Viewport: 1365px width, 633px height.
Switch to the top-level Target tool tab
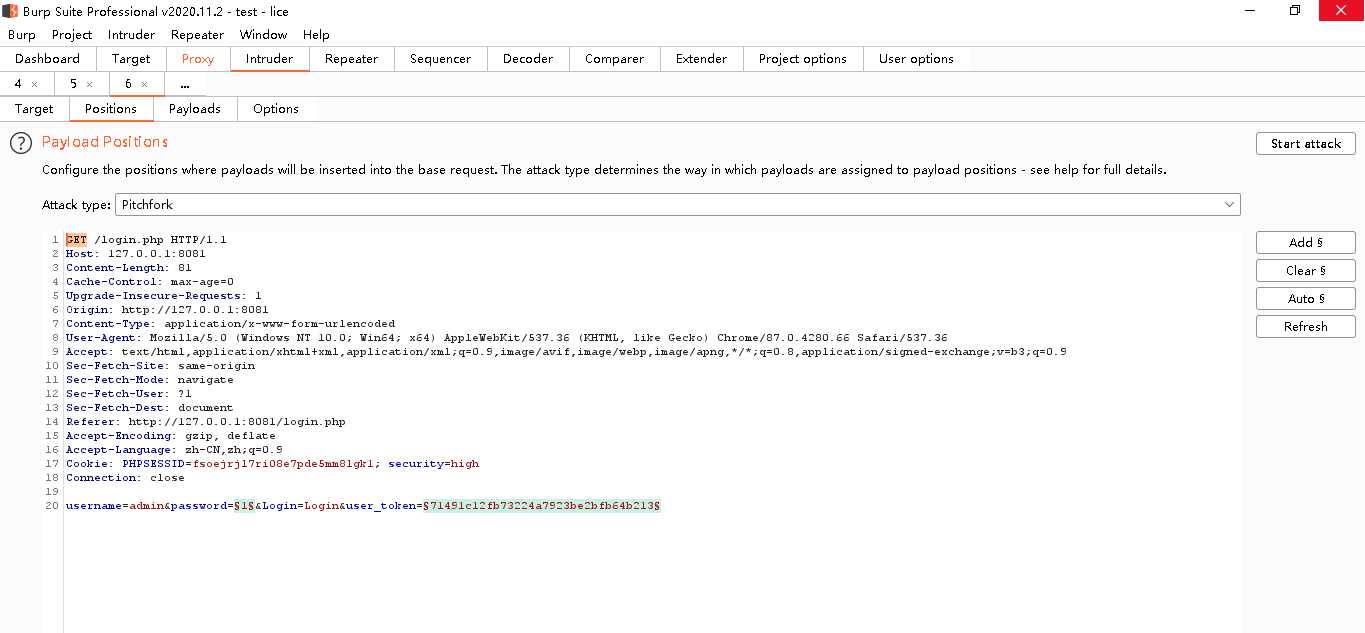131,59
